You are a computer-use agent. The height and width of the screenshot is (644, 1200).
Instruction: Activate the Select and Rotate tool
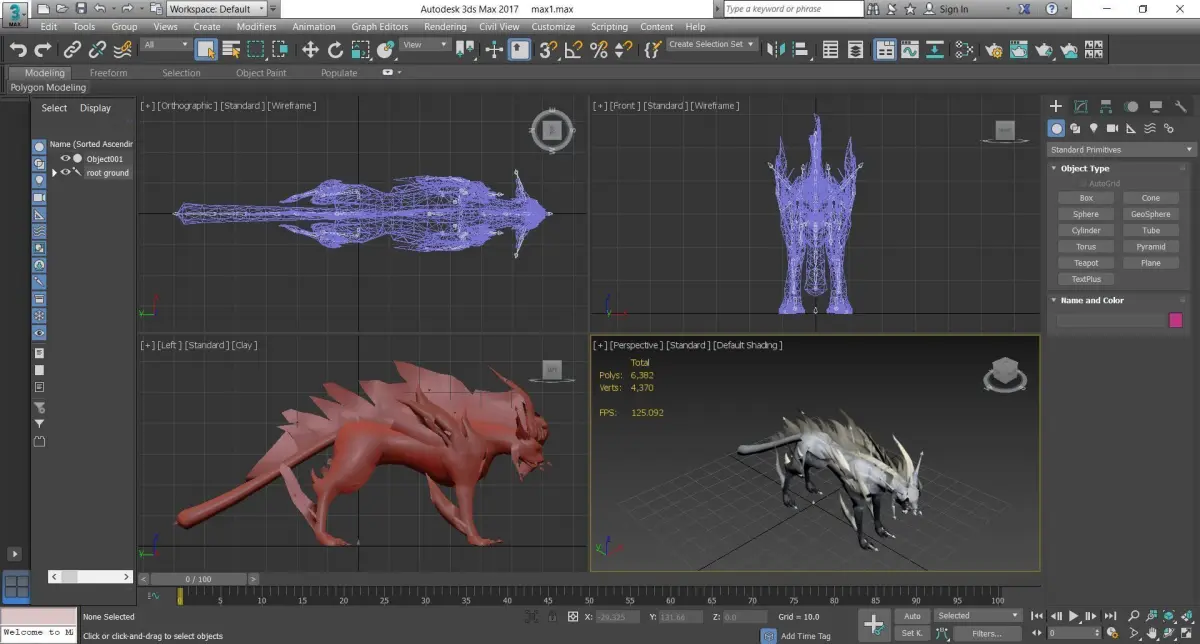pos(335,49)
